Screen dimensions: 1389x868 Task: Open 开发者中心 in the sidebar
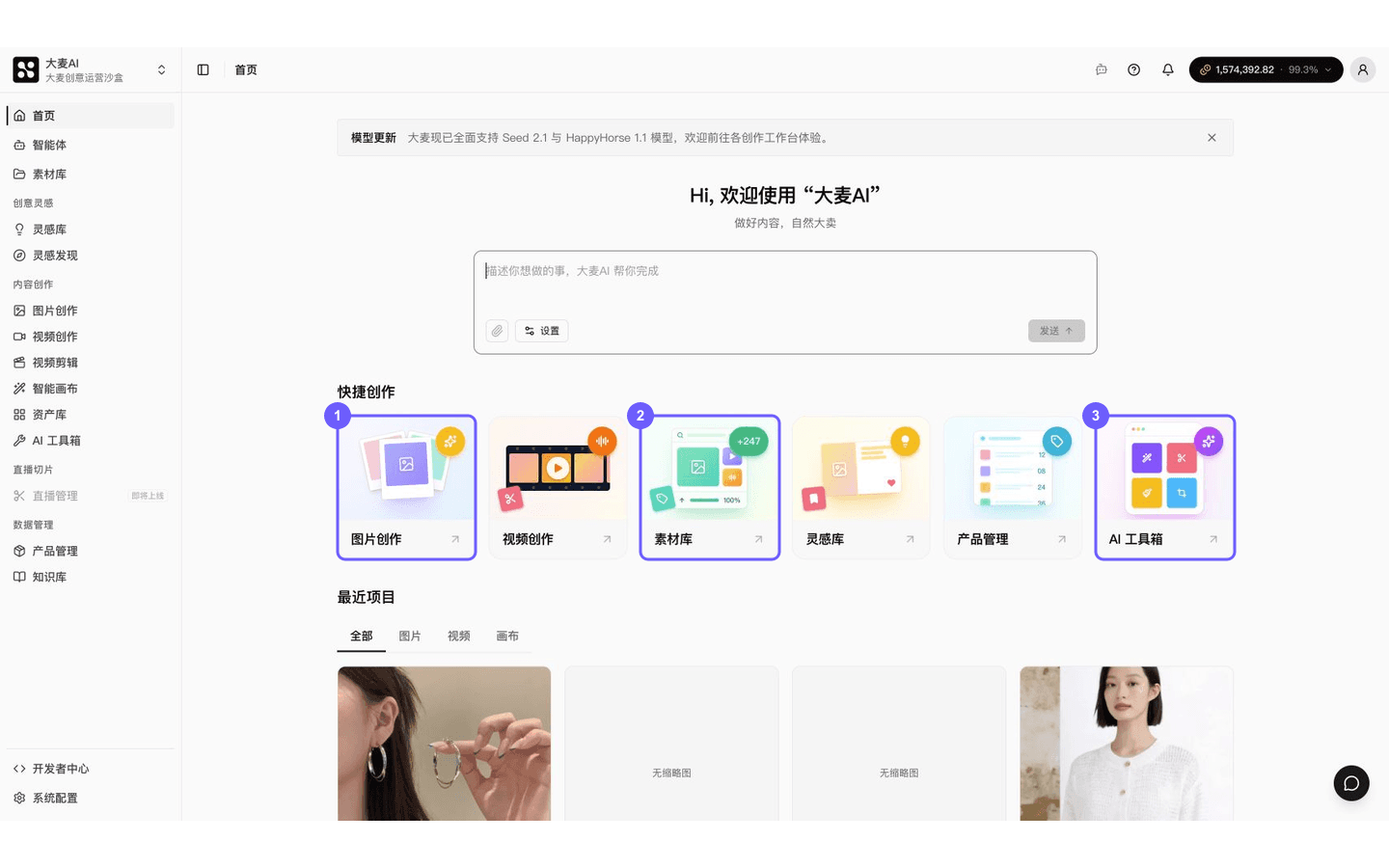point(91,769)
